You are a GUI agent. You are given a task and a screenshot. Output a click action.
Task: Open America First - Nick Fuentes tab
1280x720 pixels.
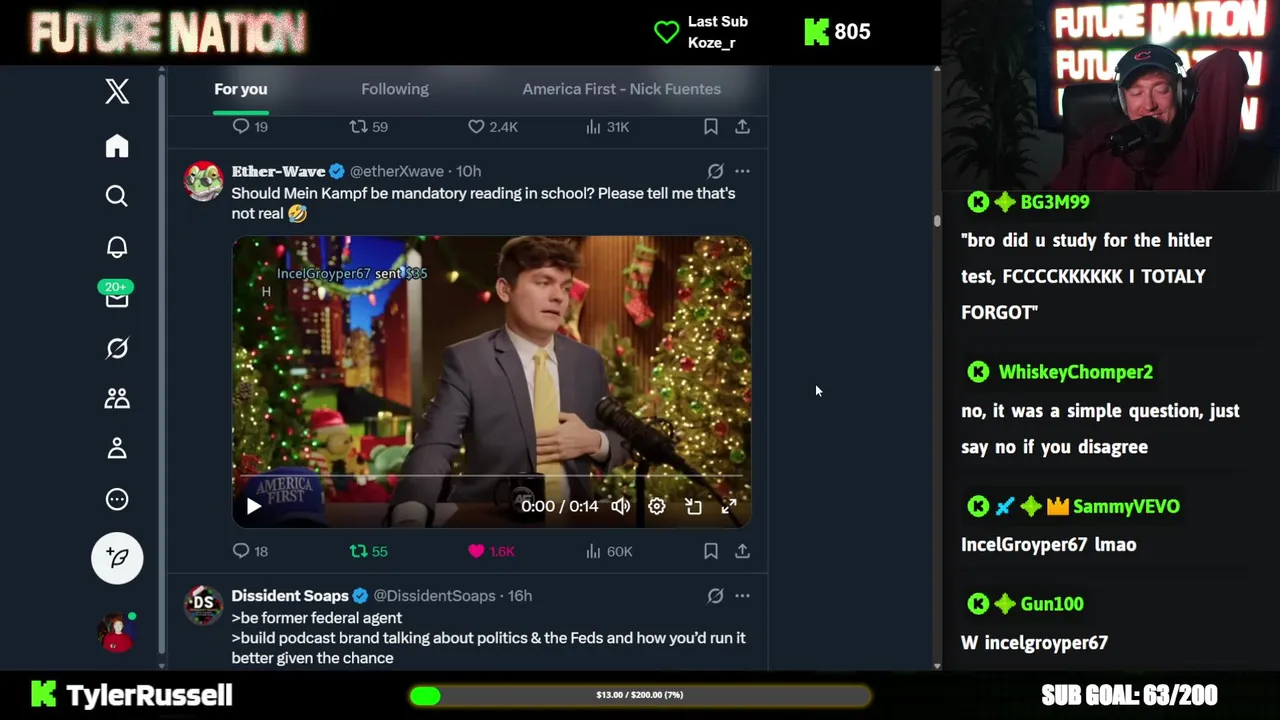pos(621,89)
